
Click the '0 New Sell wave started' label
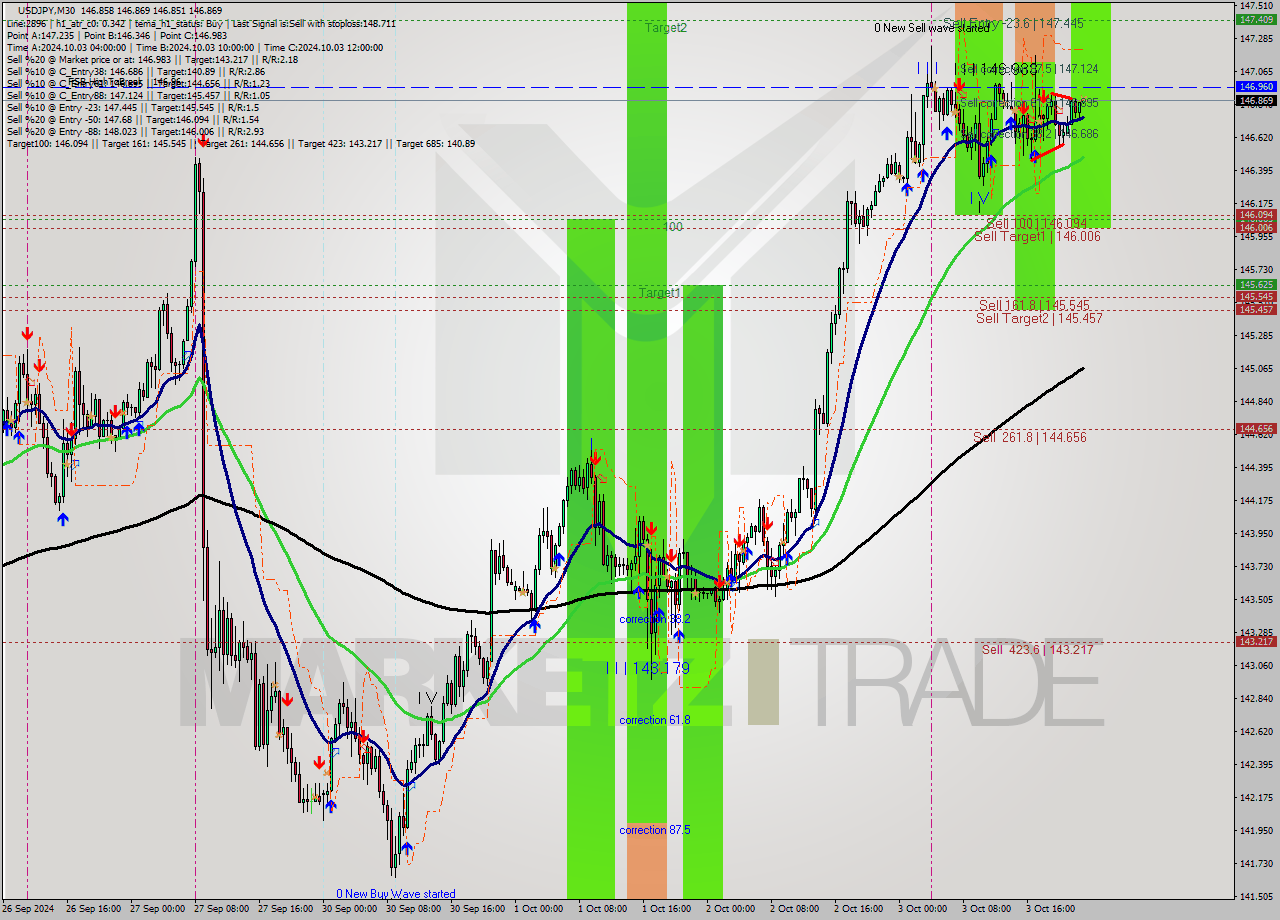pyautogui.click(x=931, y=28)
